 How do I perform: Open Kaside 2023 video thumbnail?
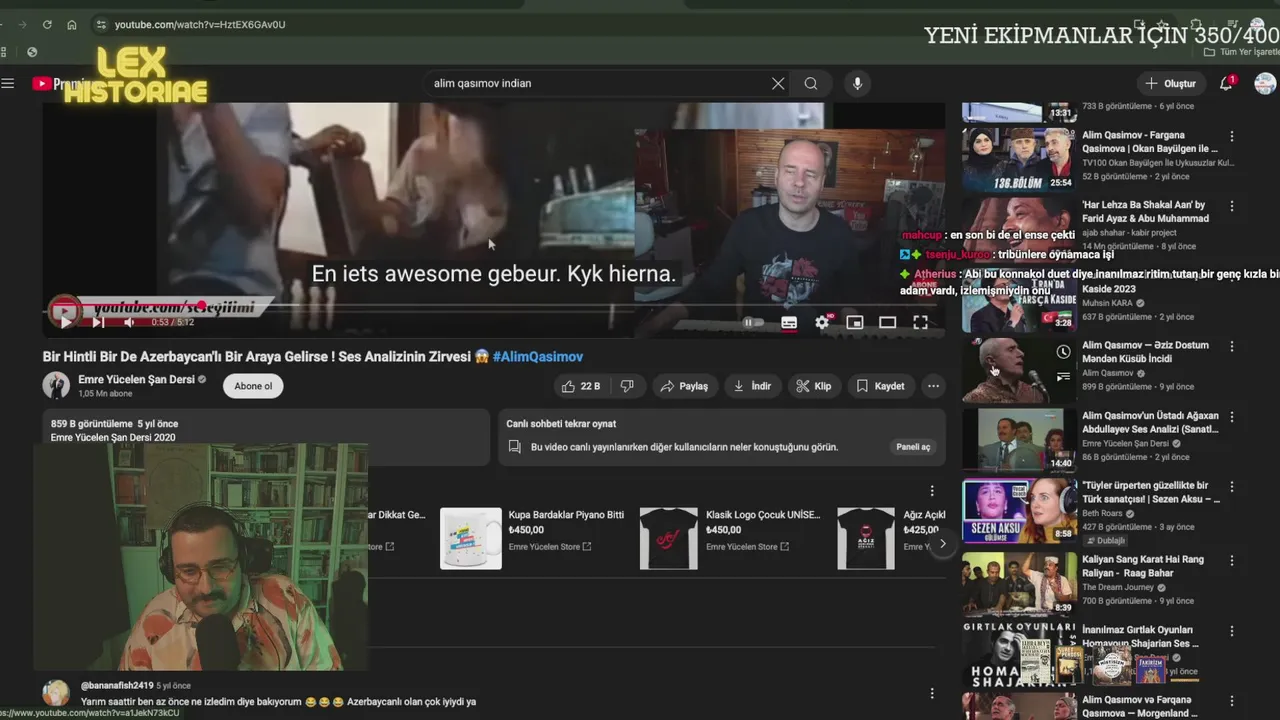(1019, 300)
